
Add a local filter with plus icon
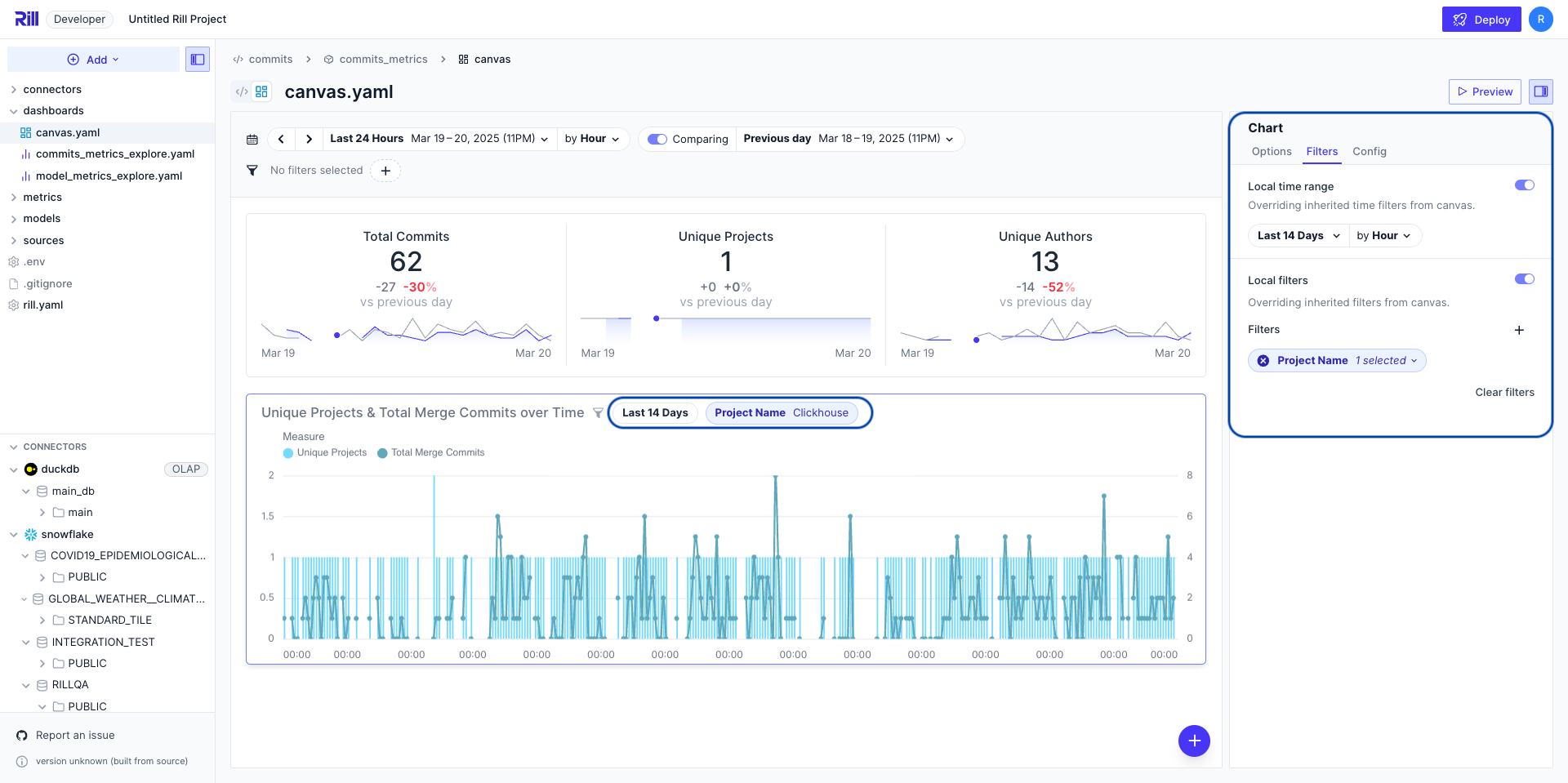click(x=1519, y=330)
